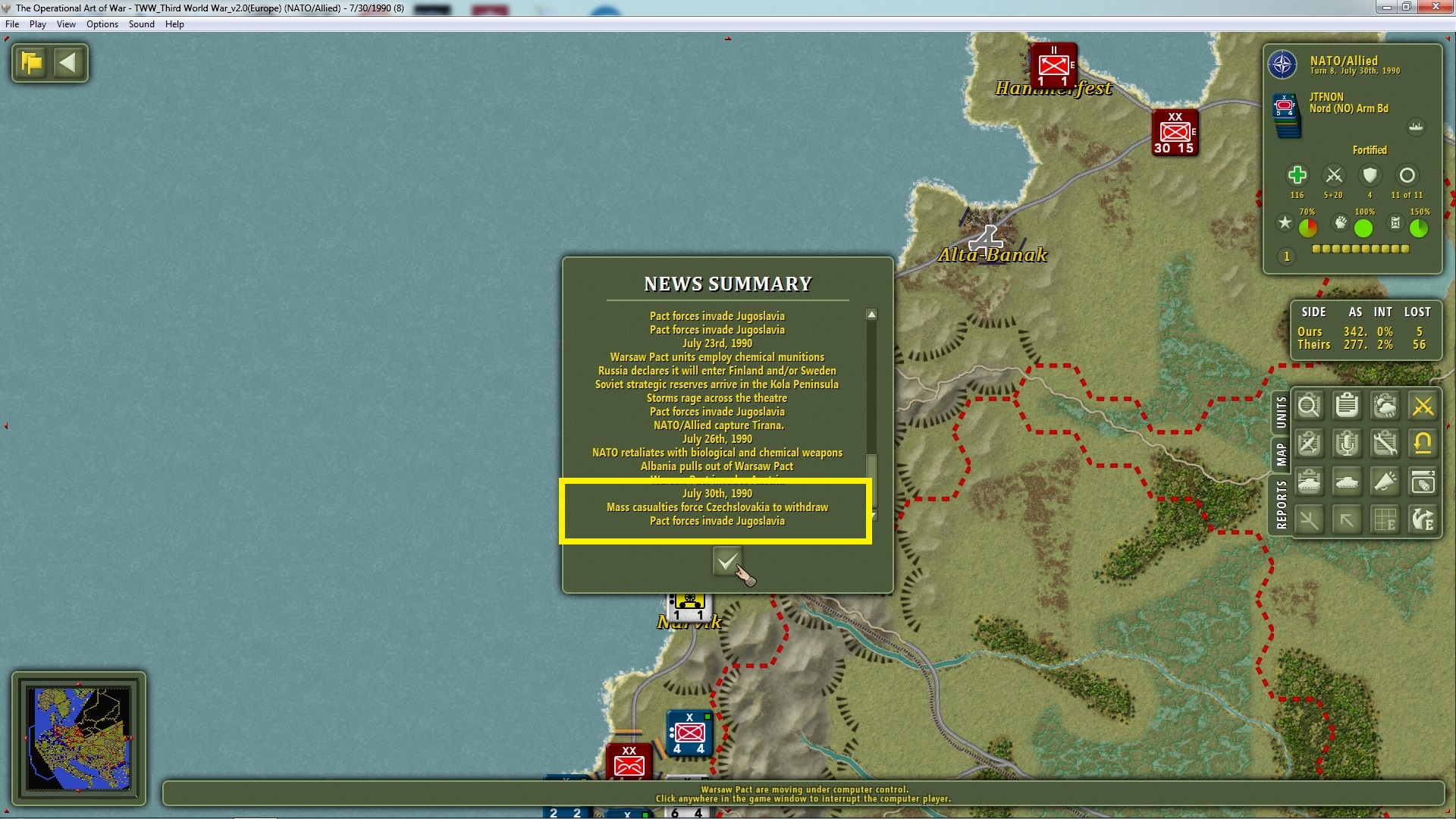Click the left-pointing triangle back button
This screenshot has width=1456, height=819.
point(68,62)
